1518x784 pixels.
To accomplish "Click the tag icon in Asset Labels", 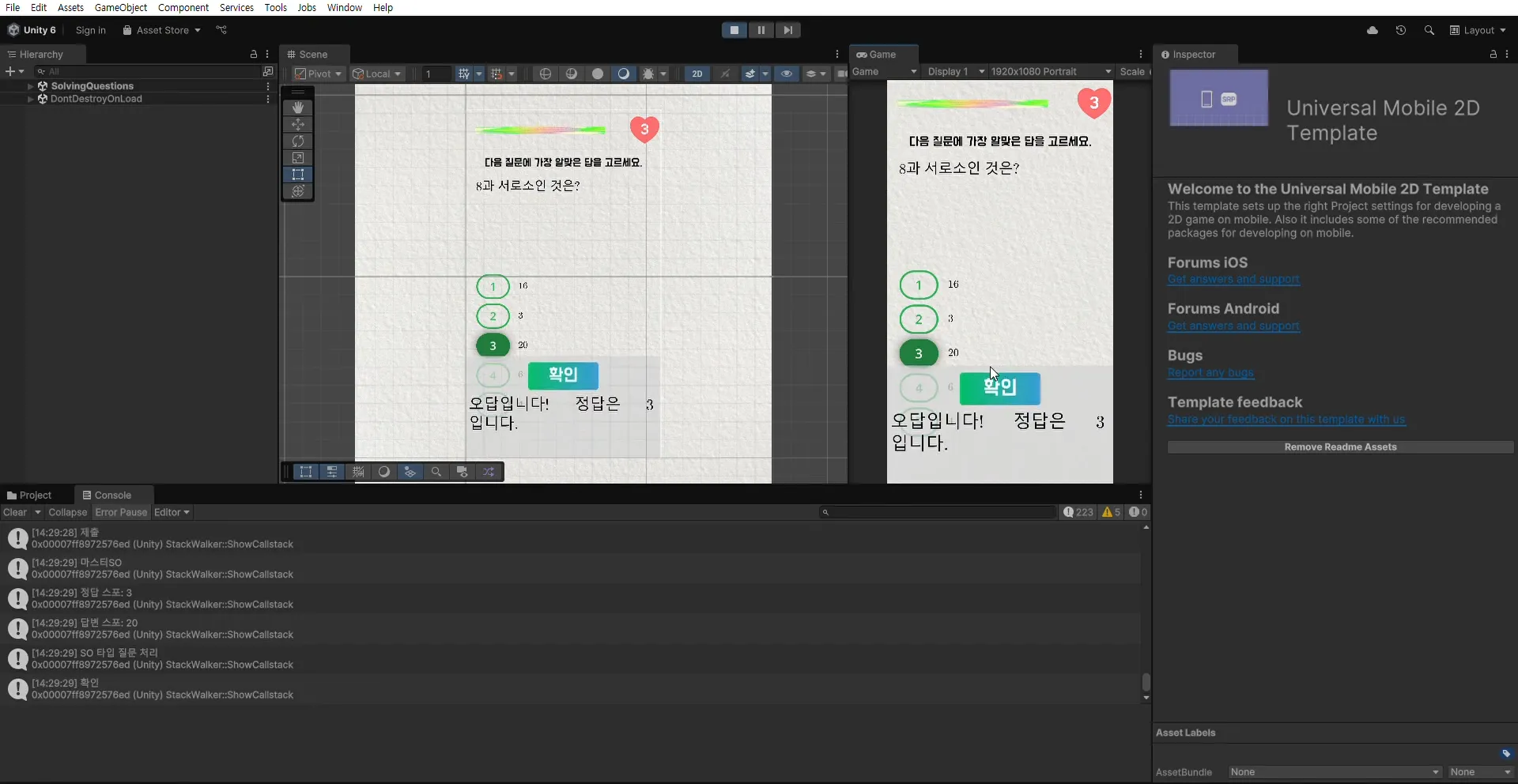I will [1506, 753].
